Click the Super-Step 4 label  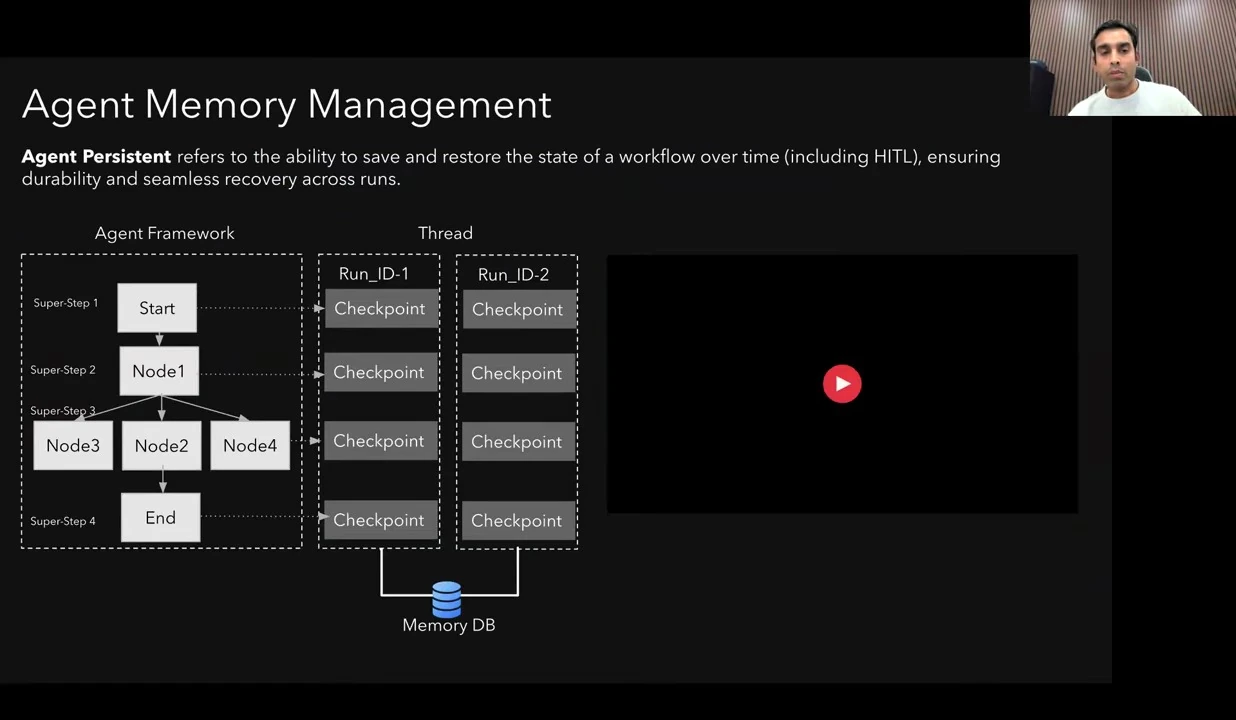pos(63,521)
